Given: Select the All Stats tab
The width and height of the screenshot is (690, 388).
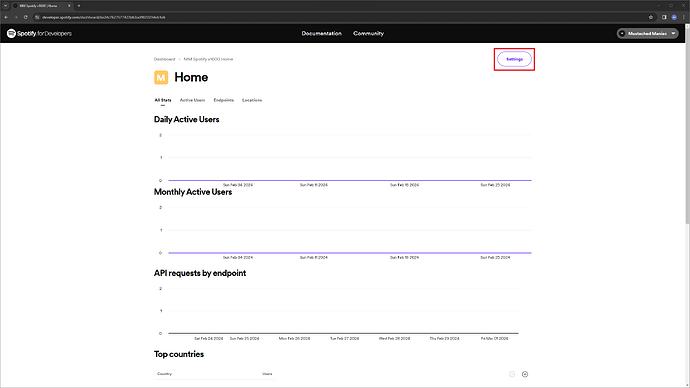Looking at the screenshot, I should tap(163, 100).
